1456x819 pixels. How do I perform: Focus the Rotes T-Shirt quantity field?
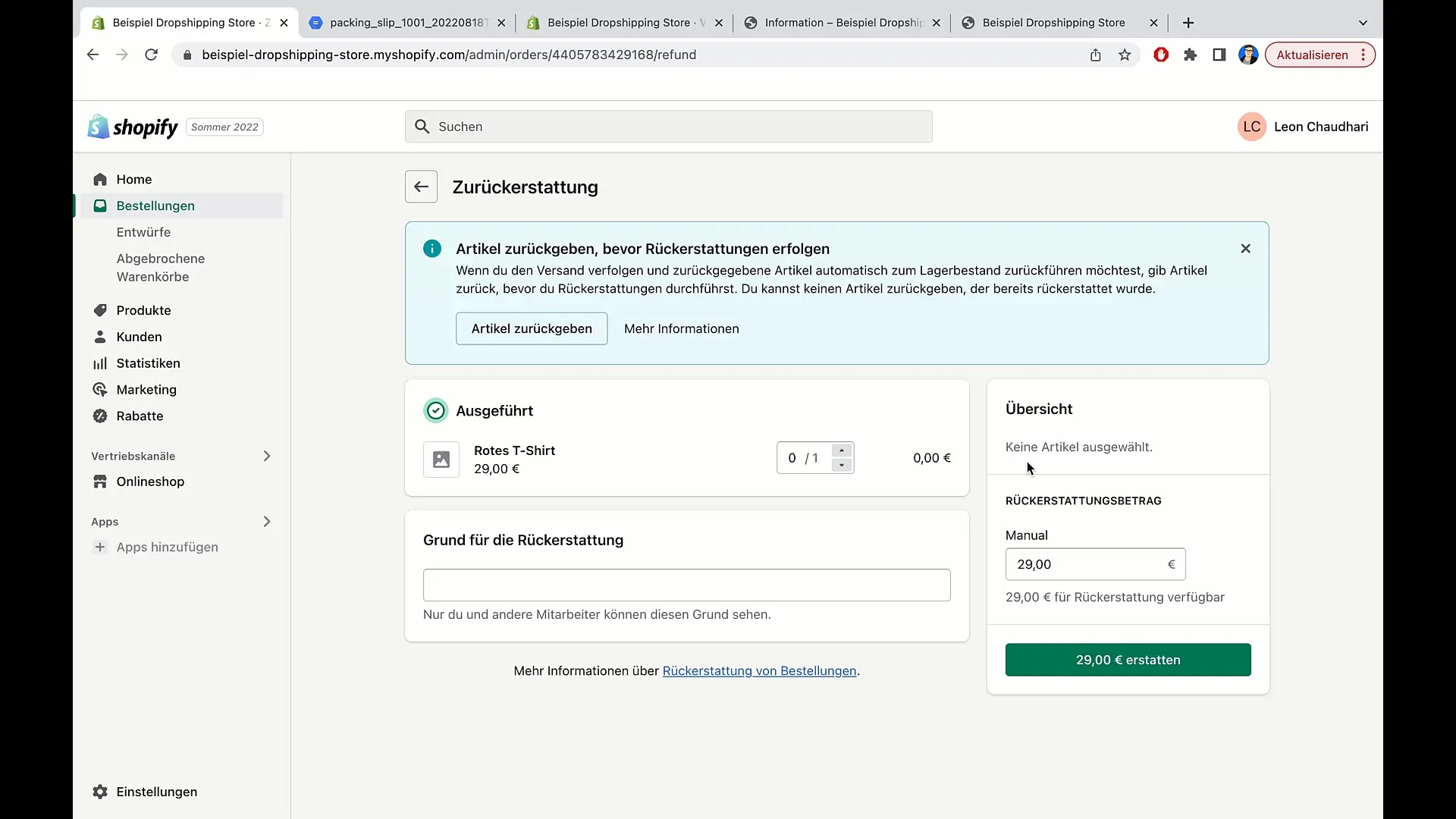coord(804,458)
